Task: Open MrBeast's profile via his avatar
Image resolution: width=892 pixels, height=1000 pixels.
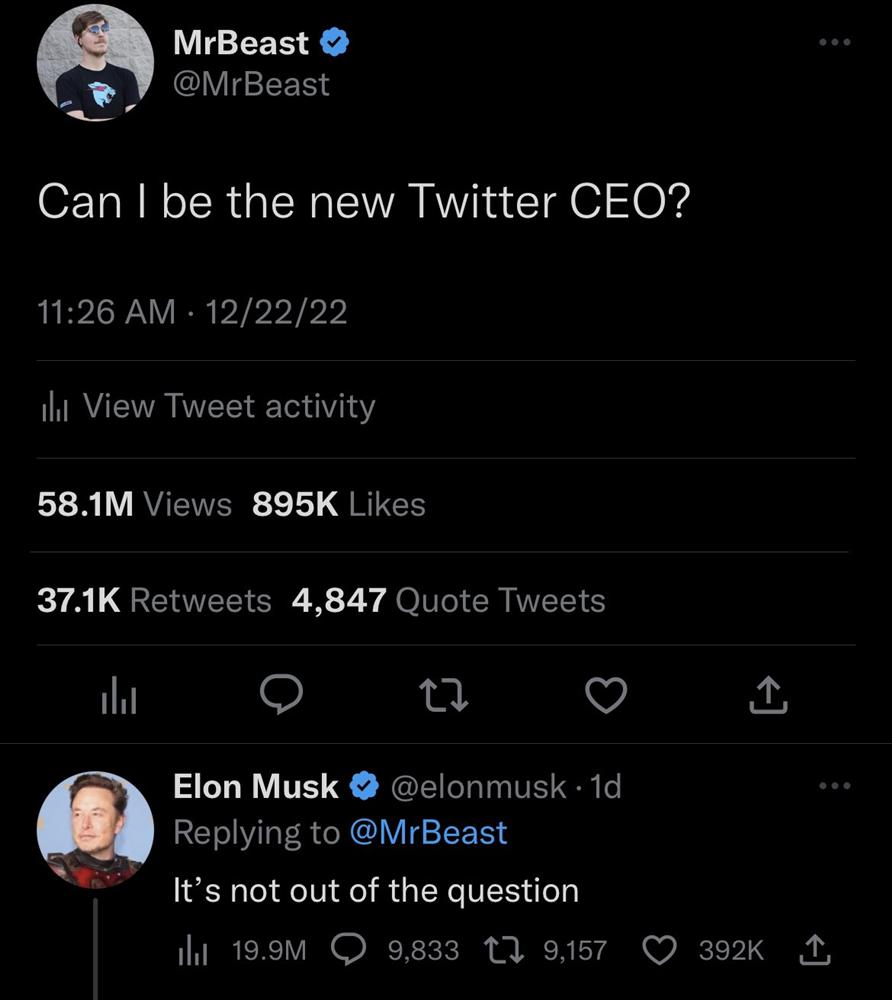Action: (95, 62)
